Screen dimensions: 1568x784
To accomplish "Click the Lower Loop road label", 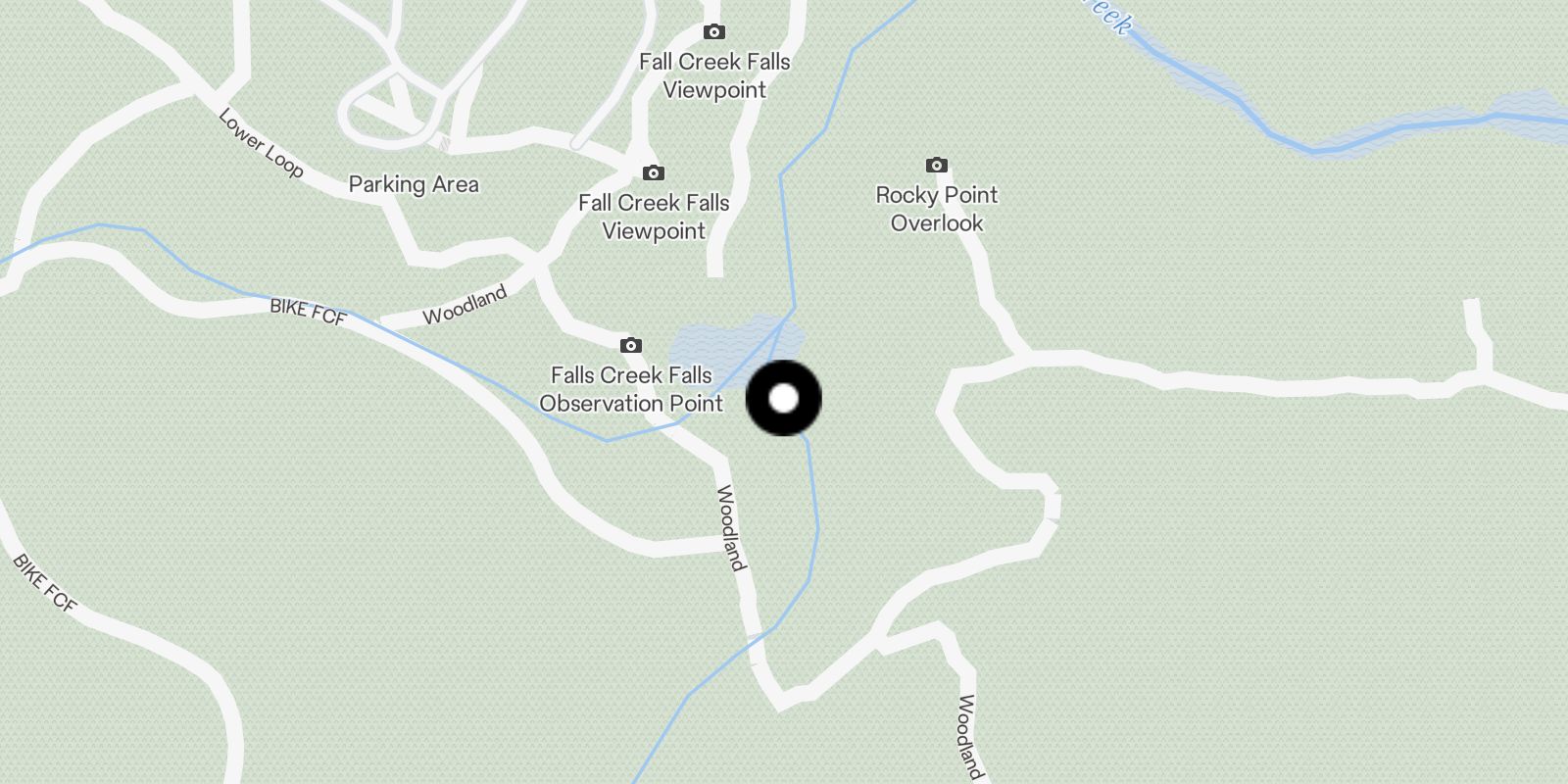I will (260, 143).
